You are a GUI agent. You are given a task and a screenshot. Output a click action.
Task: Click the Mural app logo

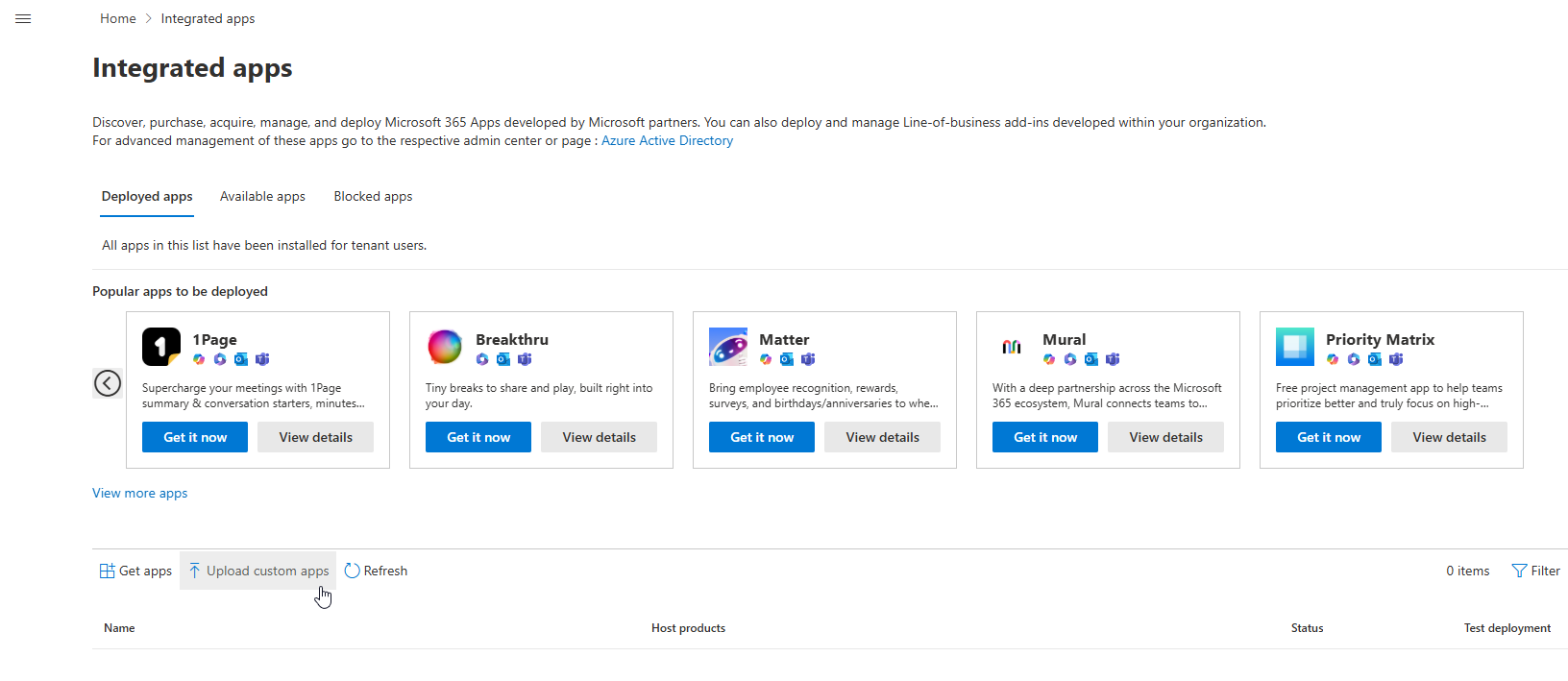(1012, 347)
